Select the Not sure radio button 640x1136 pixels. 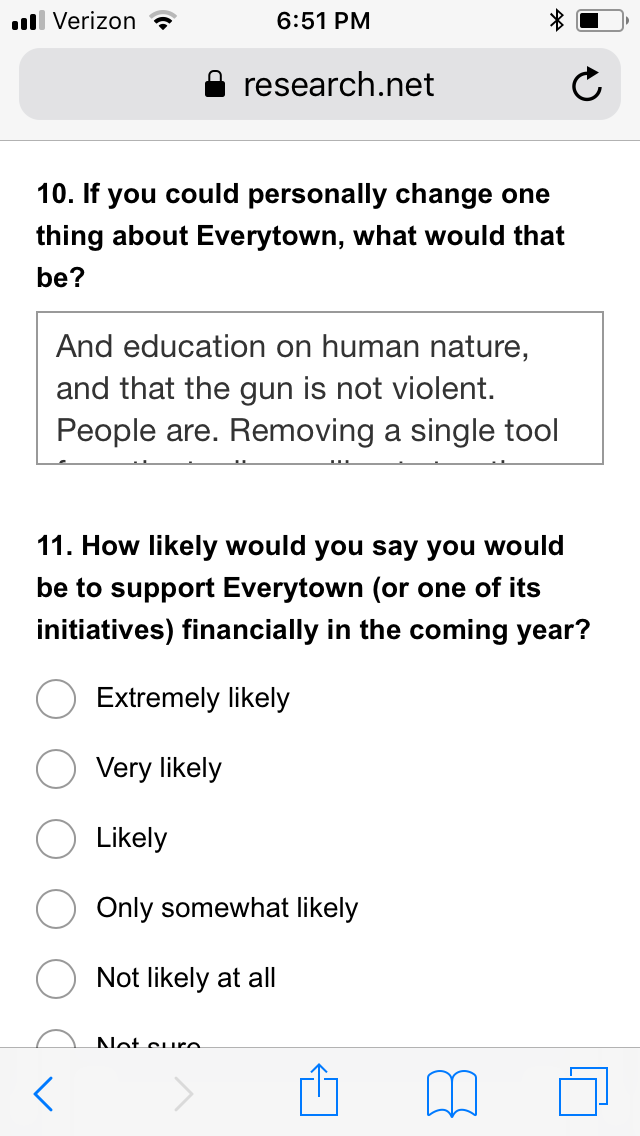click(x=56, y=1039)
